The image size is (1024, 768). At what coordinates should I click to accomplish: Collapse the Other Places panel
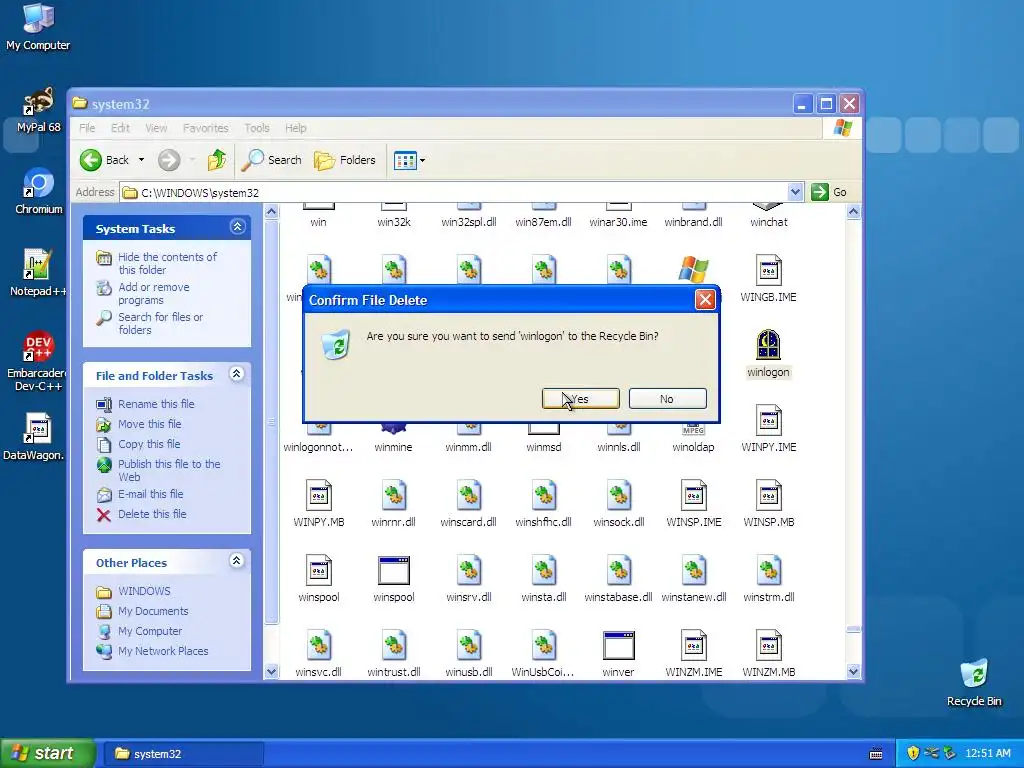point(236,560)
